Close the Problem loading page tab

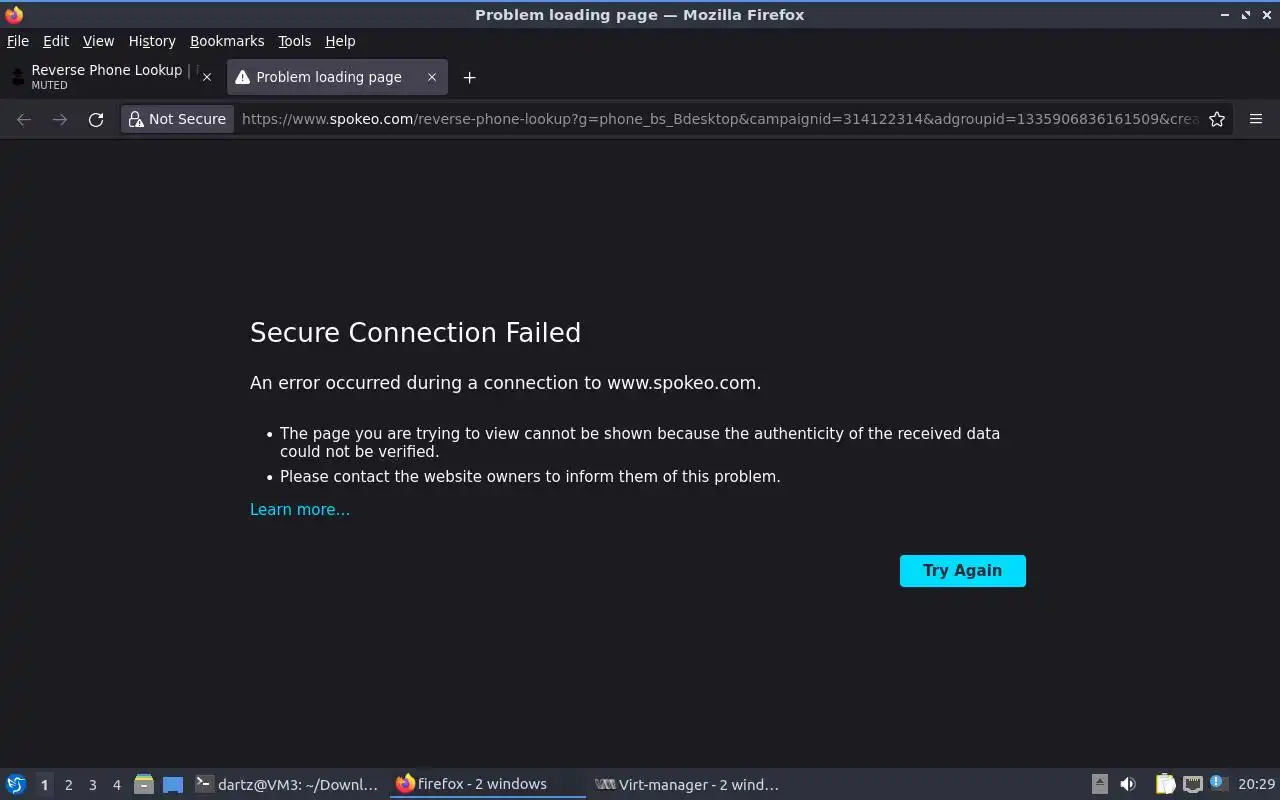tap(432, 77)
